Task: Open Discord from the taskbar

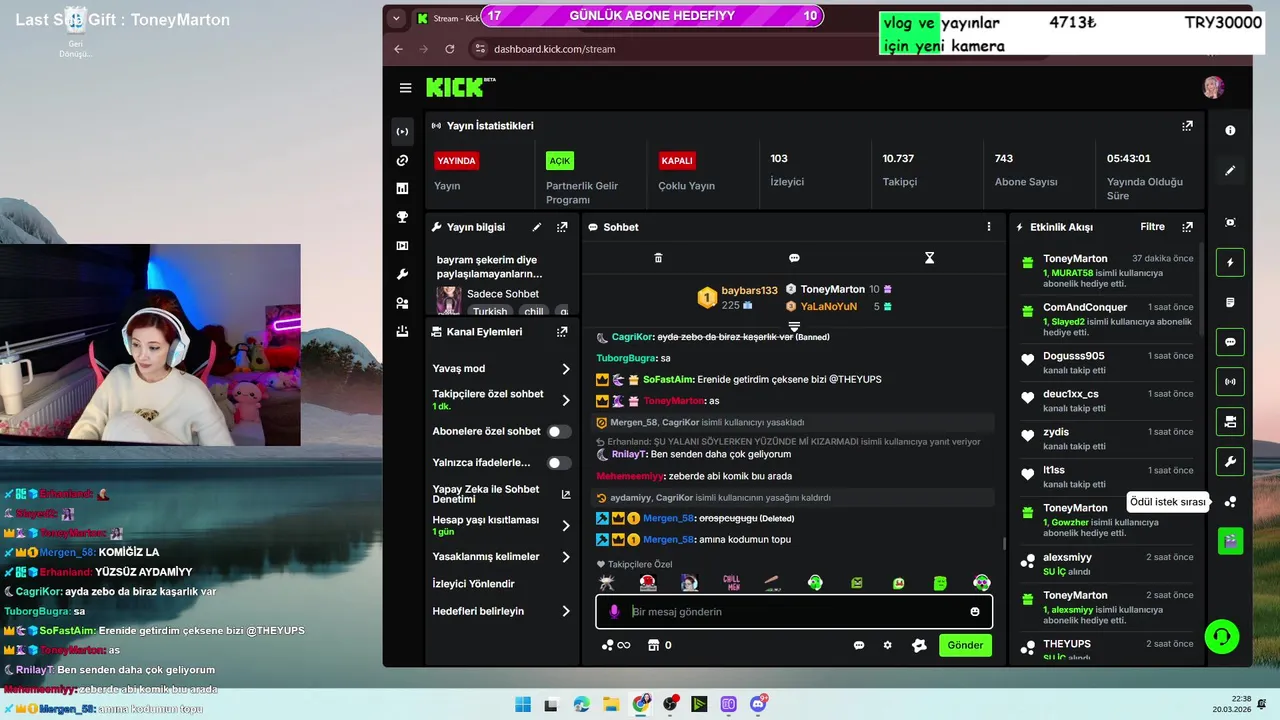Action: pos(759,704)
